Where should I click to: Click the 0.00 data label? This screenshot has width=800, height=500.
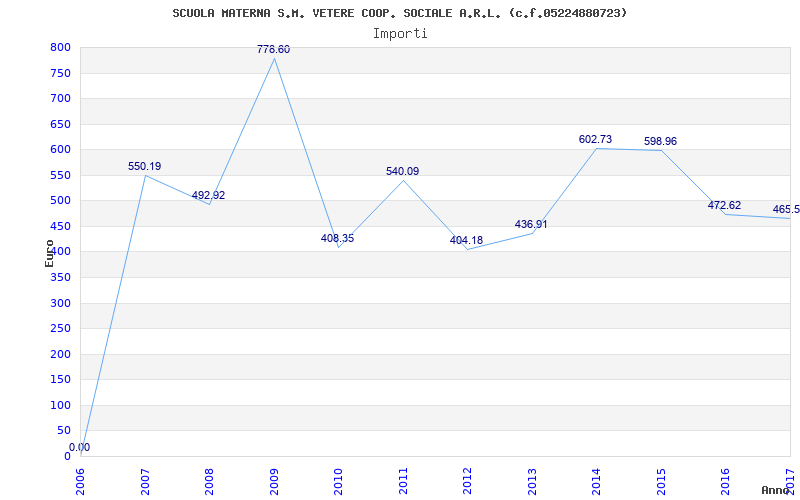(x=80, y=447)
